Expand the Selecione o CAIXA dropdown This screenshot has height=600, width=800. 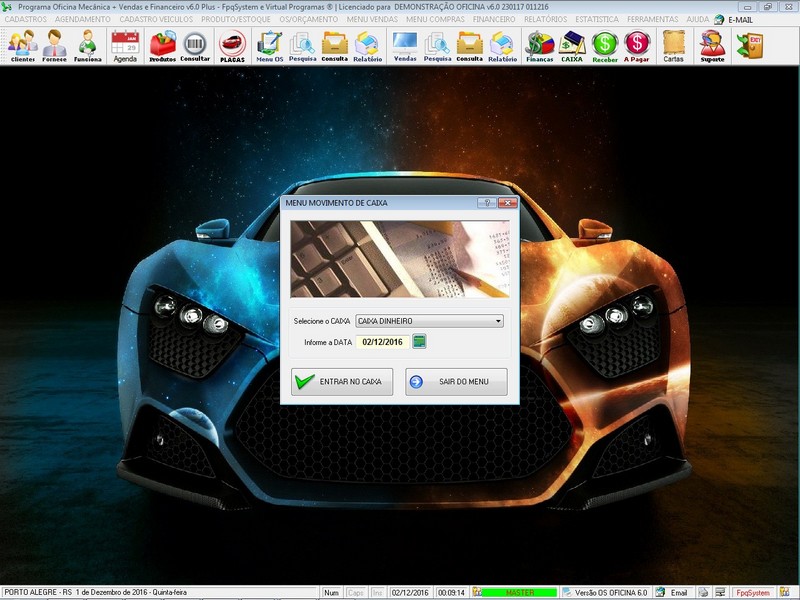pos(498,321)
